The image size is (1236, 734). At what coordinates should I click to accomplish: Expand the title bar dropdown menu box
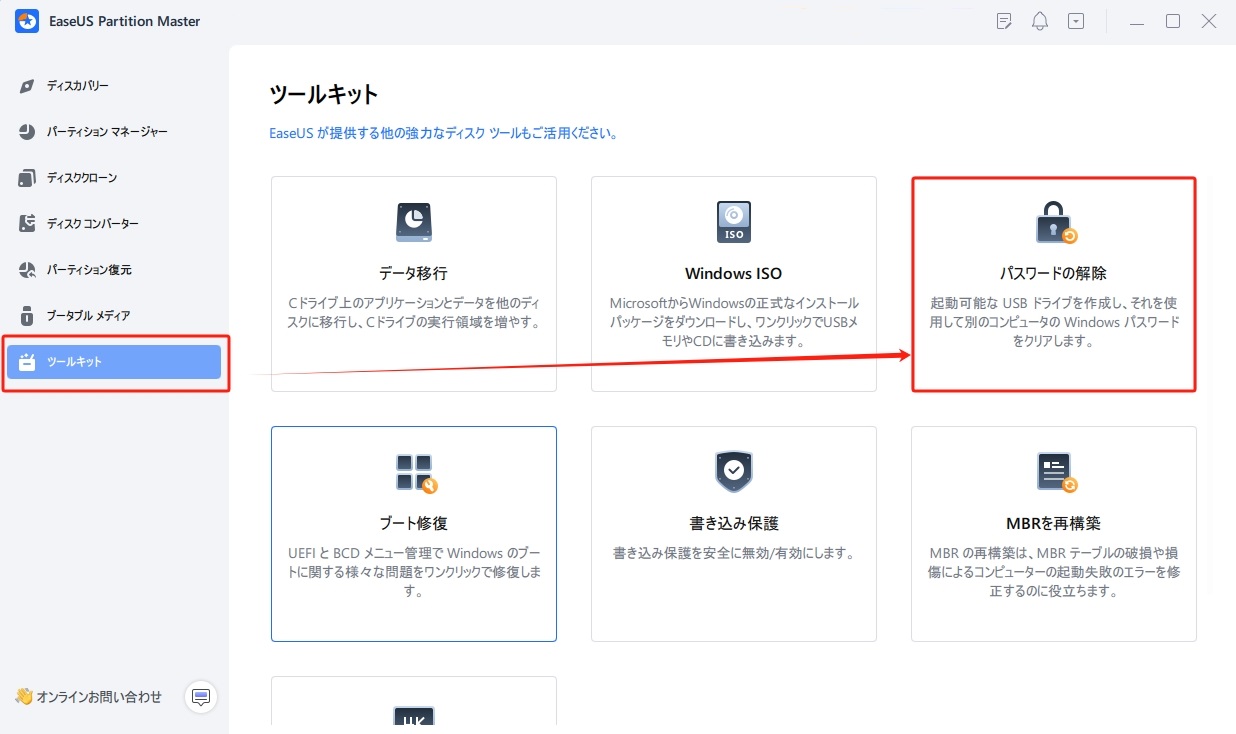click(x=1075, y=20)
